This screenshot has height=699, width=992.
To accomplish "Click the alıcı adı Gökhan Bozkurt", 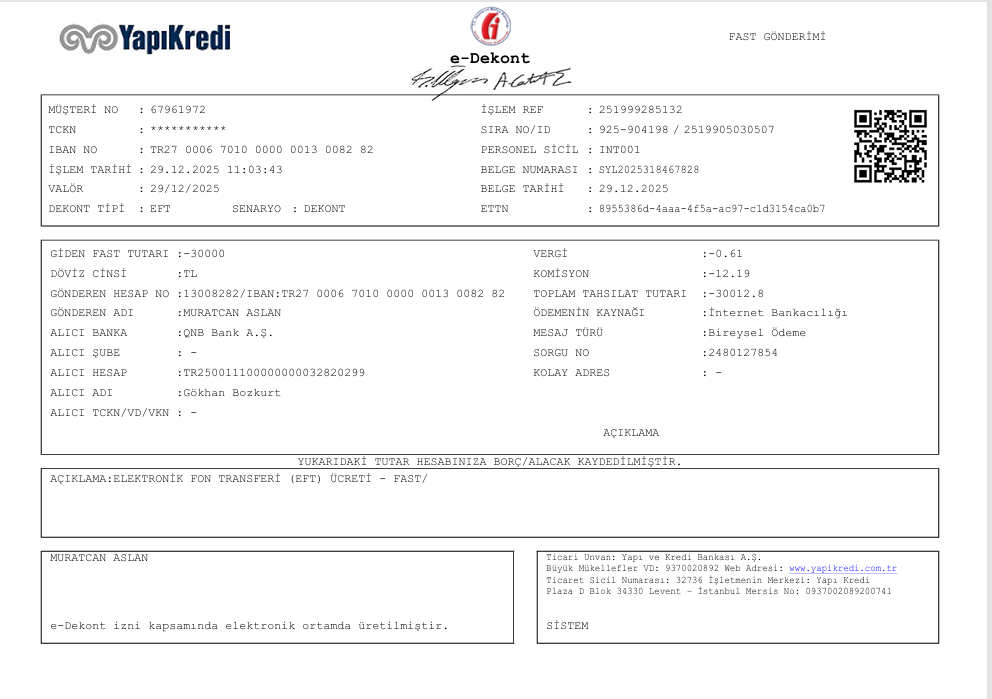I will click(x=232, y=393).
